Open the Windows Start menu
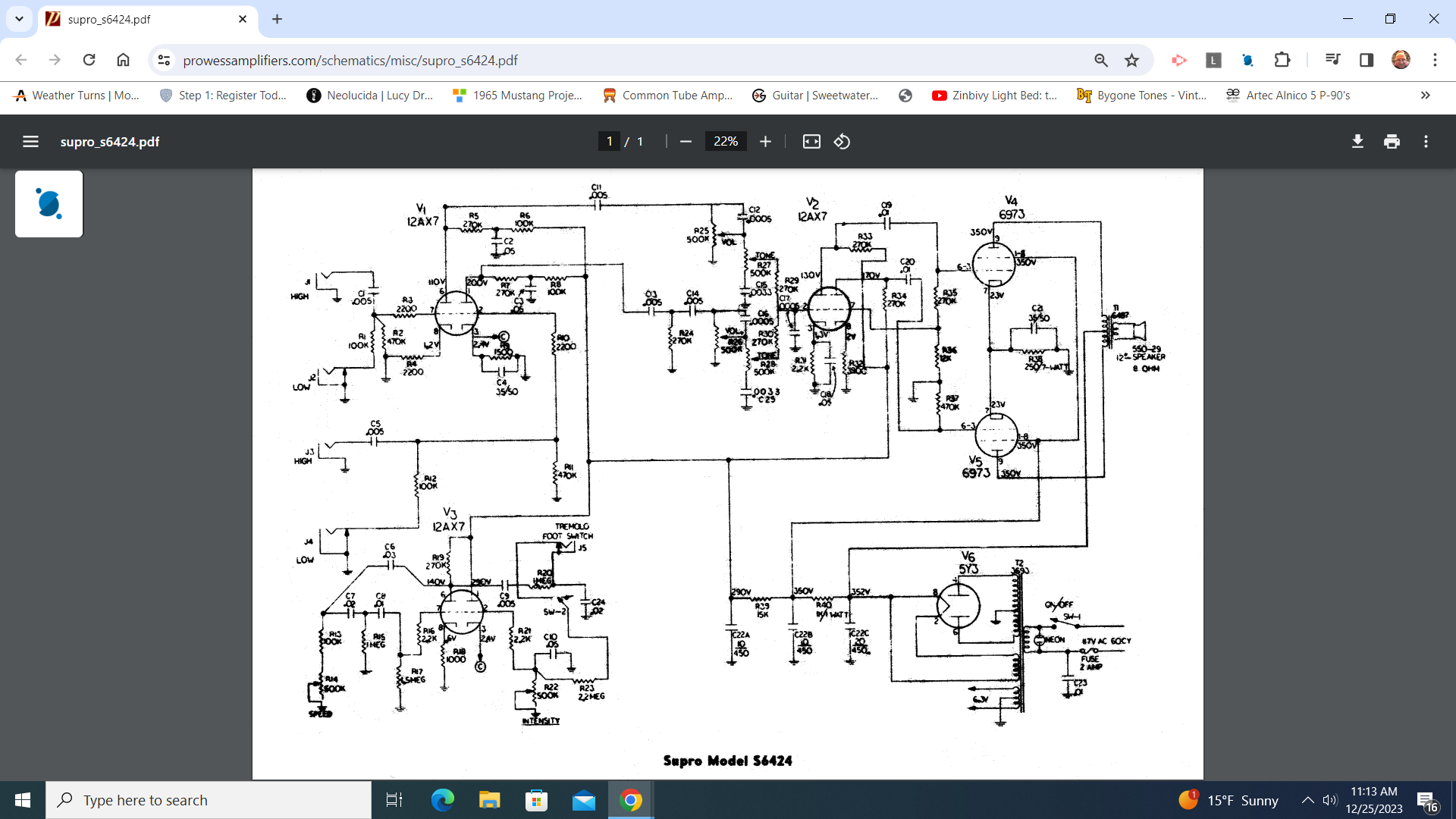Screen dimensions: 1456x819 (x=23, y=800)
